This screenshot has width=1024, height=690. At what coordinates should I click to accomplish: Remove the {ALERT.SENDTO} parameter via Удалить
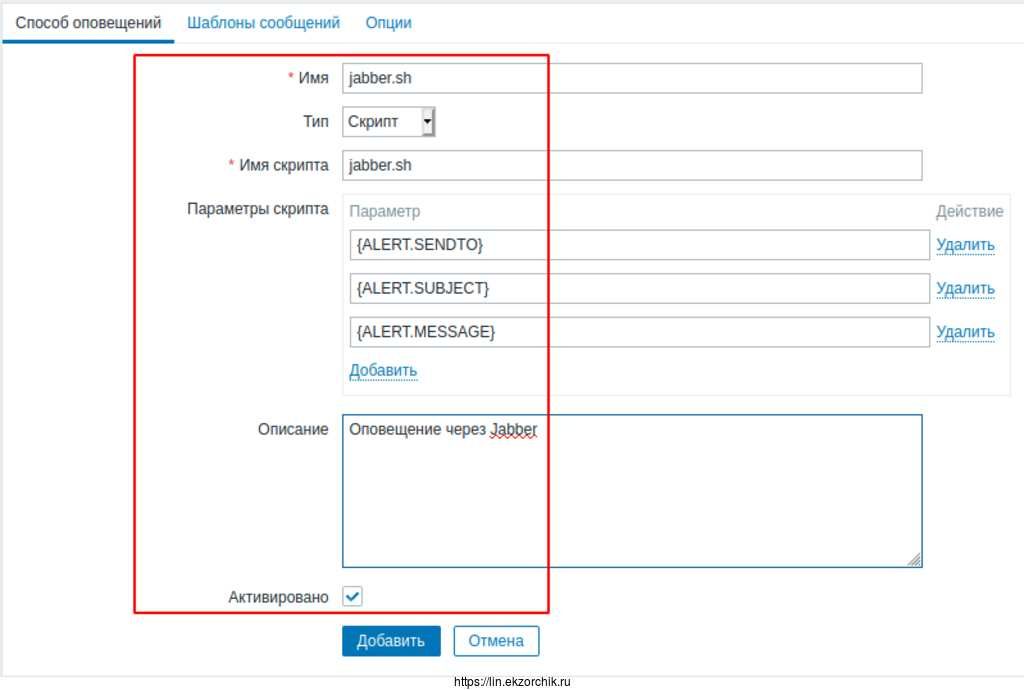[x=965, y=245]
